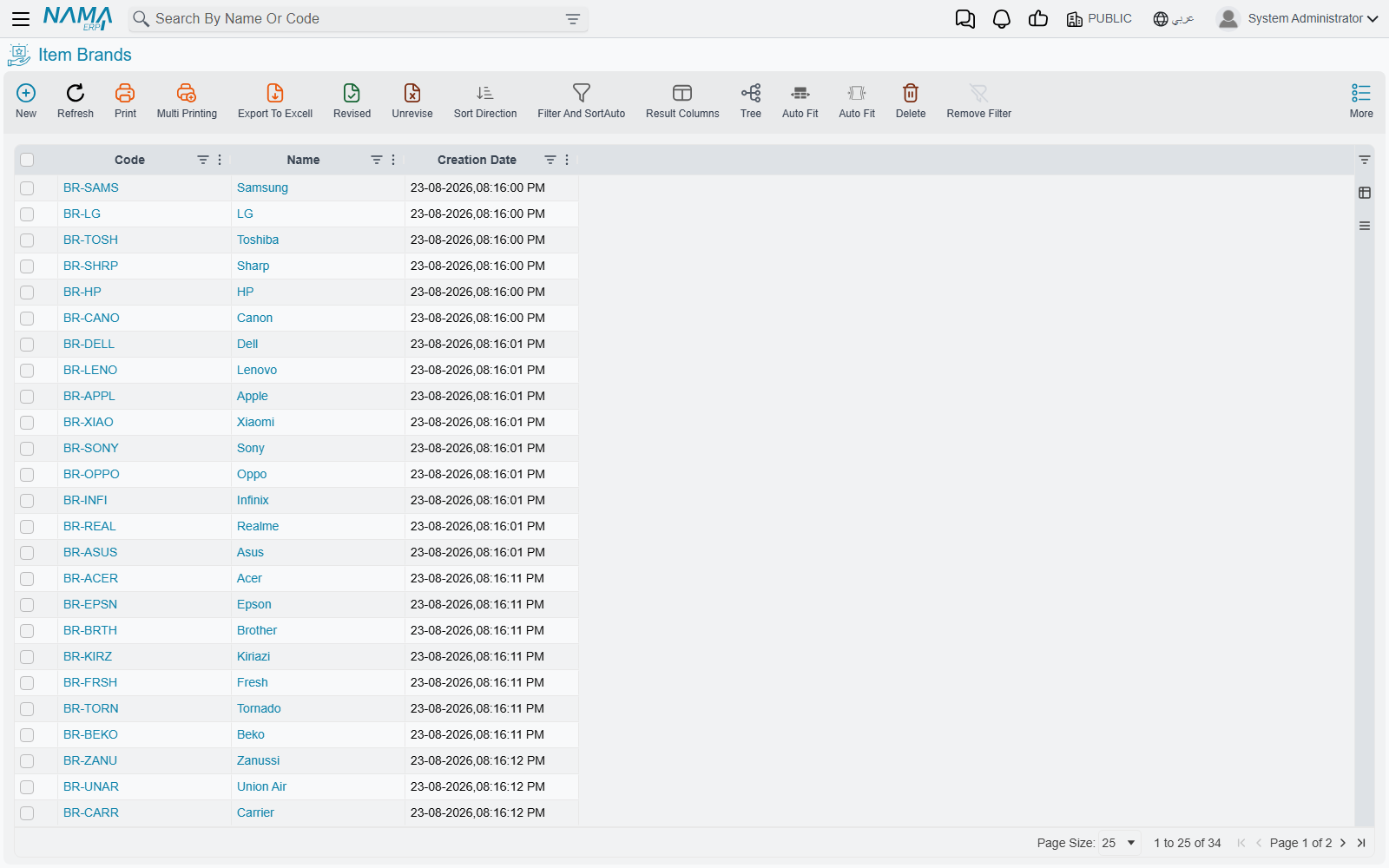
Task: Print the brands list
Action: pos(125,101)
